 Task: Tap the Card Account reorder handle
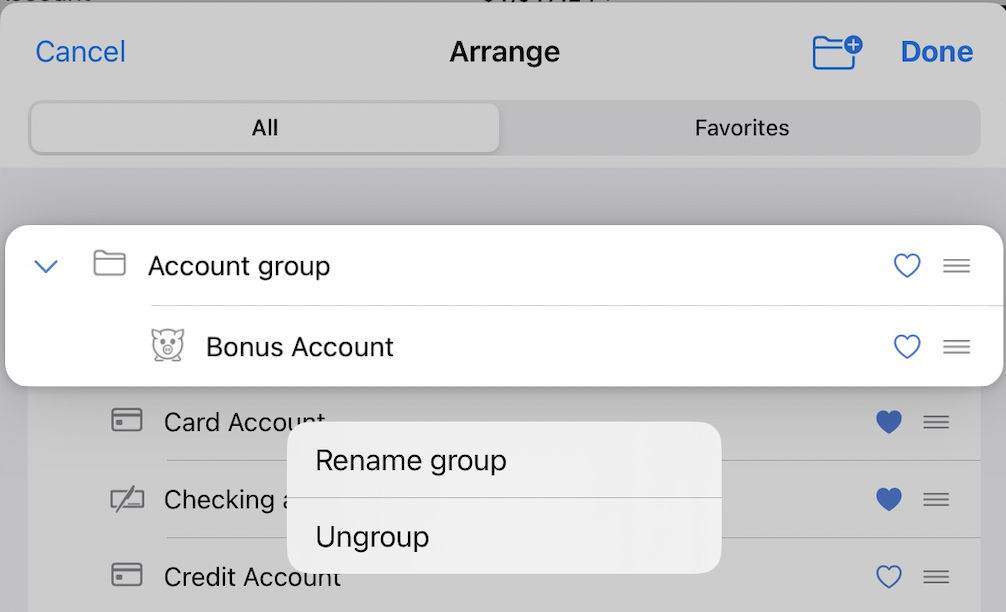point(935,422)
